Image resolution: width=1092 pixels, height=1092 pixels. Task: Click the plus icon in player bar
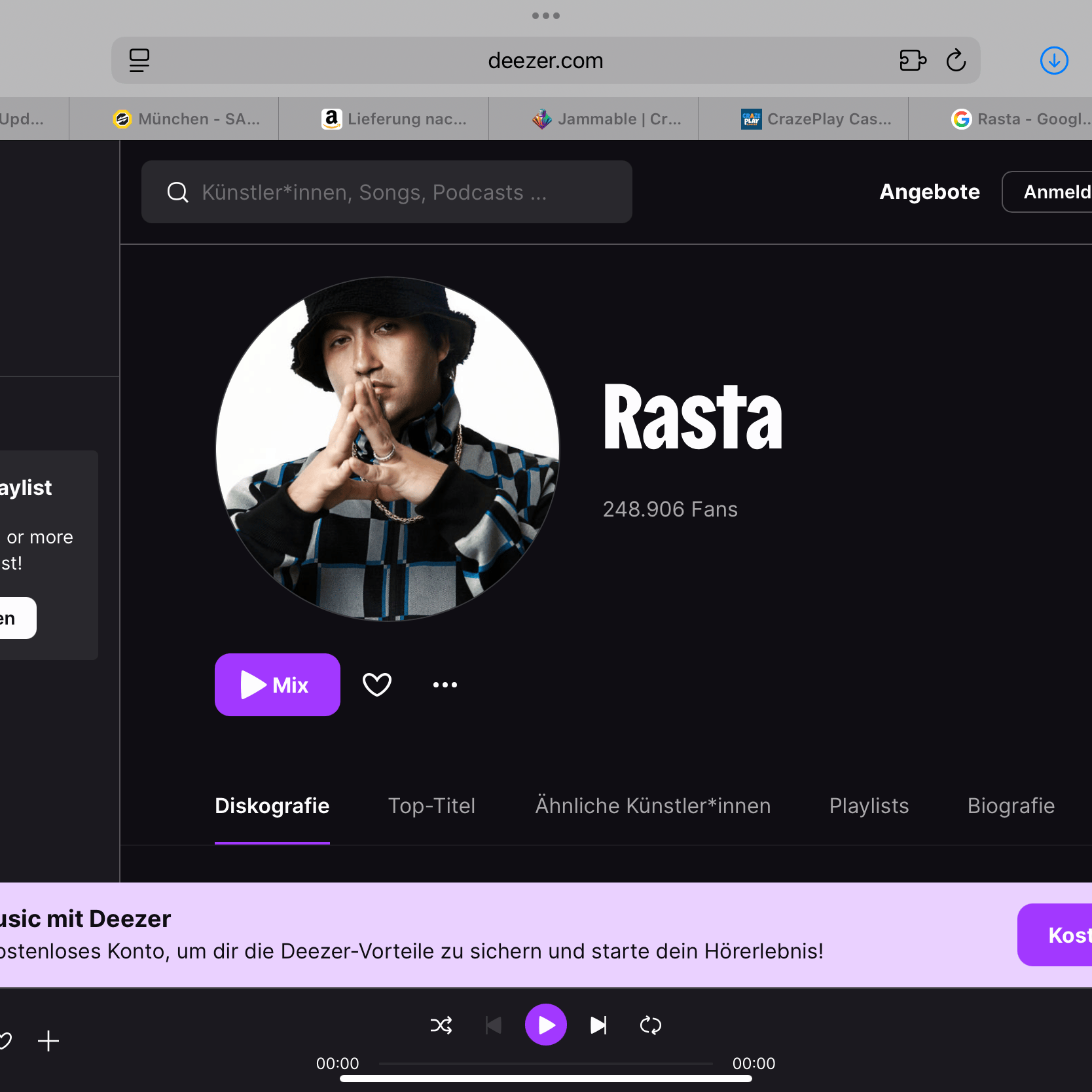pyautogui.click(x=48, y=1041)
